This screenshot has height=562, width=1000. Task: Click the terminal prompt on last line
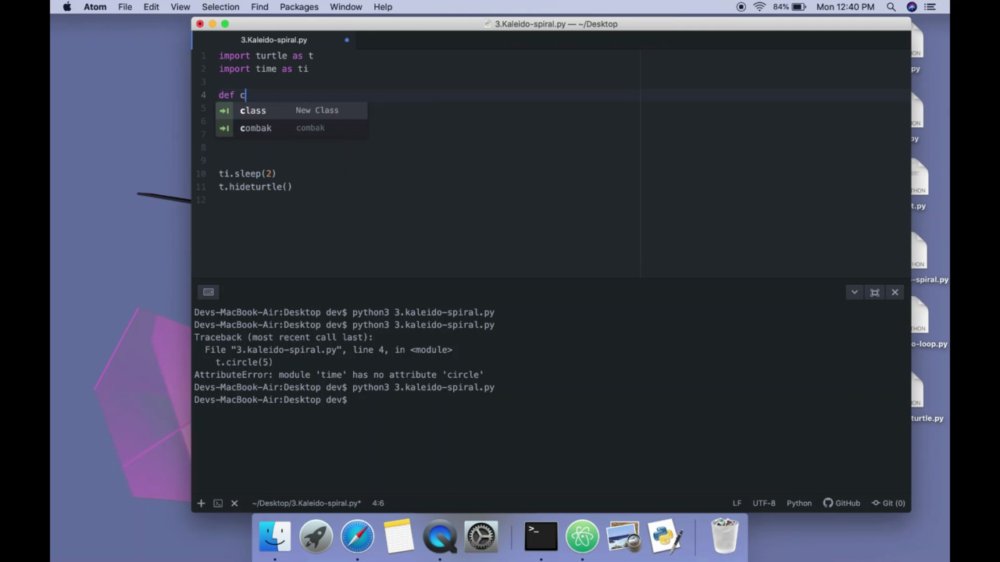click(270, 400)
